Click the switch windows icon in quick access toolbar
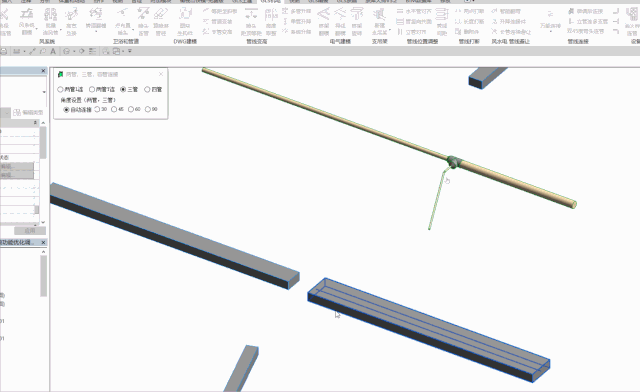640x392 pixels. 116,51
